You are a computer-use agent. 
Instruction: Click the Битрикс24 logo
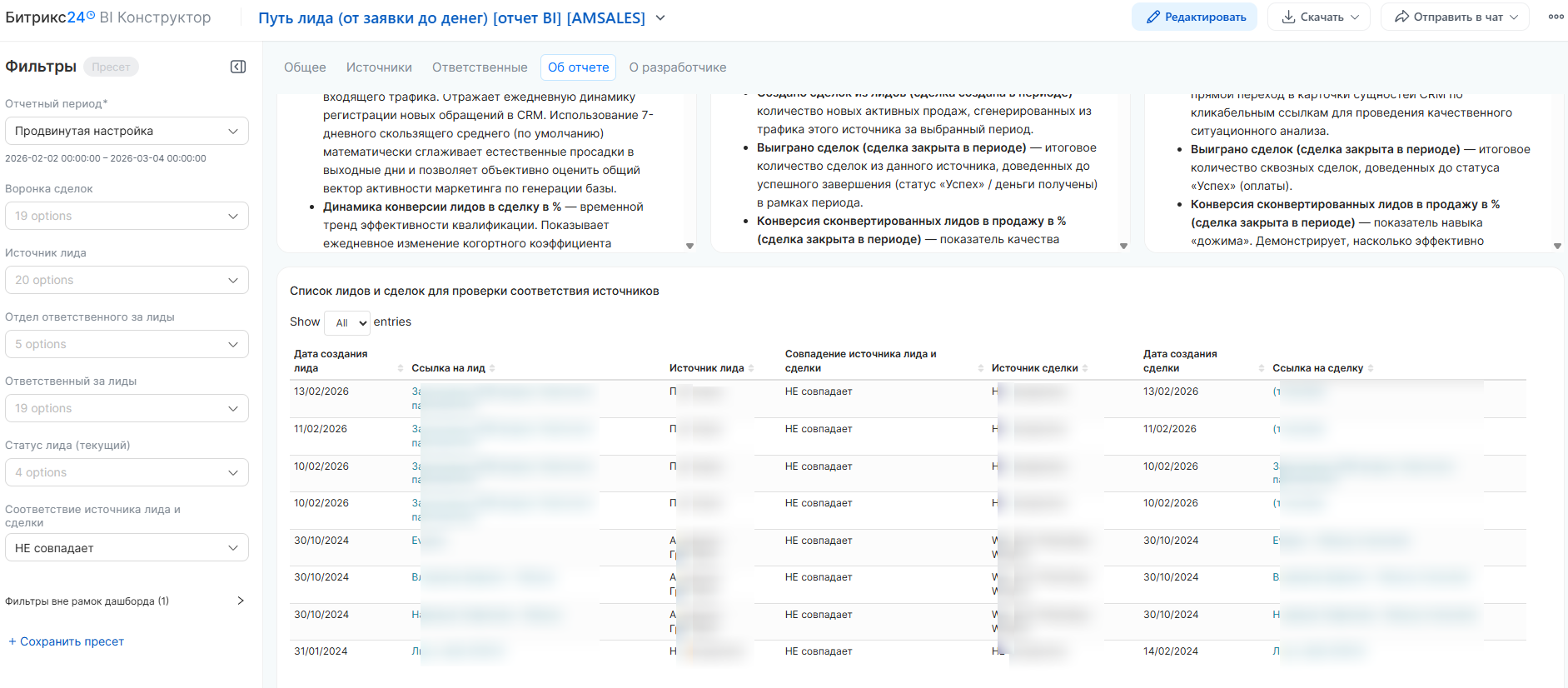pos(50,17)
